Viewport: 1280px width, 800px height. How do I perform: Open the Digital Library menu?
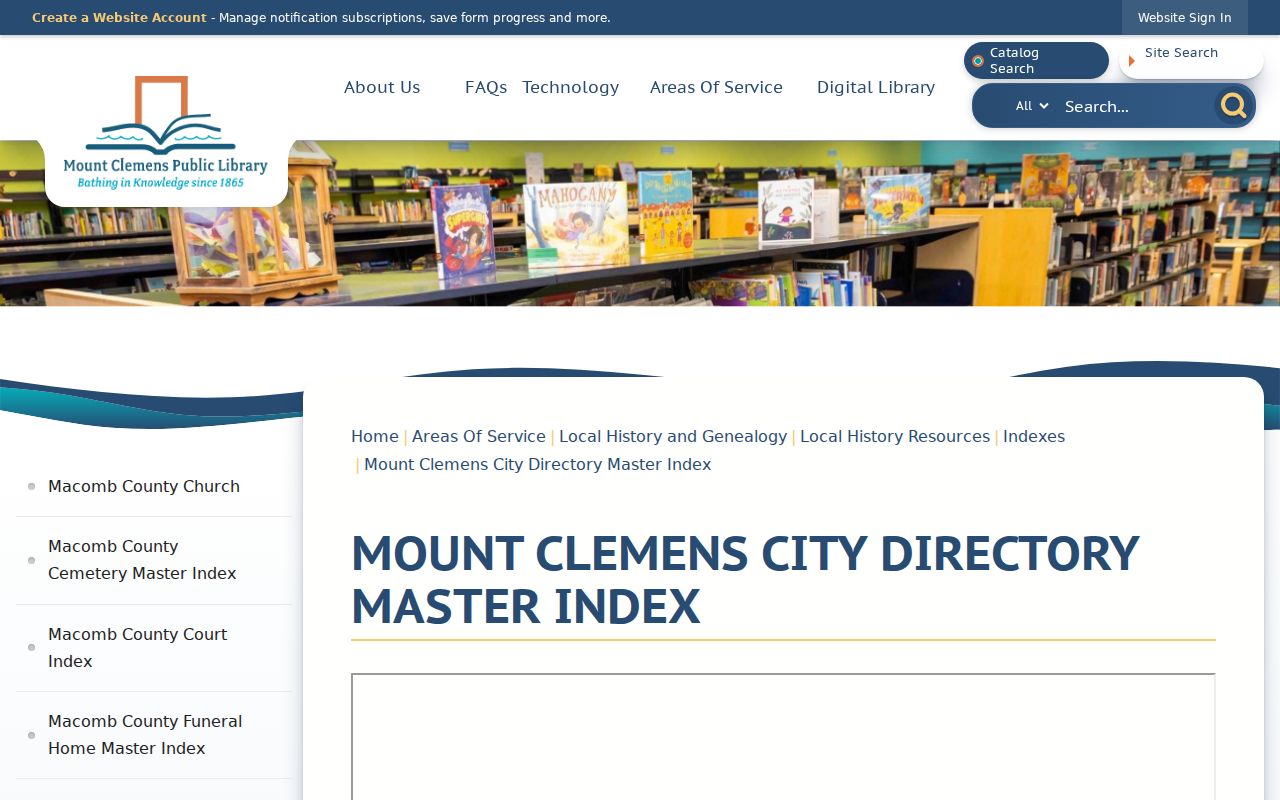click(x=876, y=87)
